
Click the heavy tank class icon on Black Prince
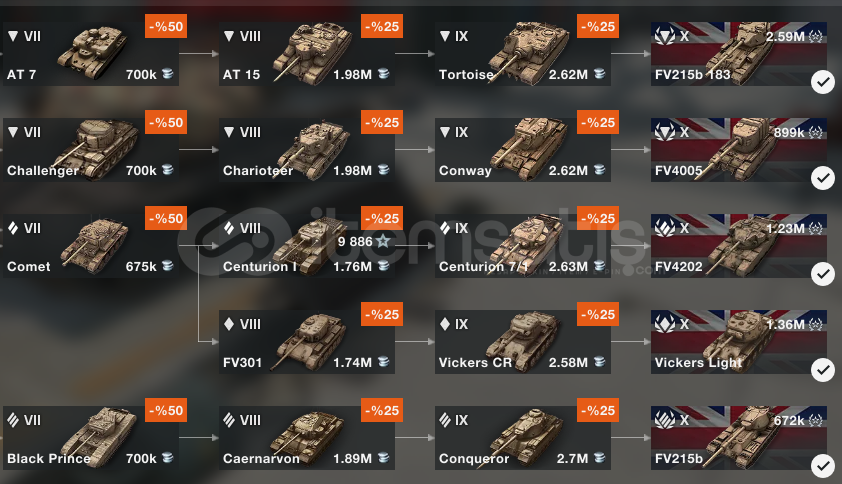click(13, 420)
